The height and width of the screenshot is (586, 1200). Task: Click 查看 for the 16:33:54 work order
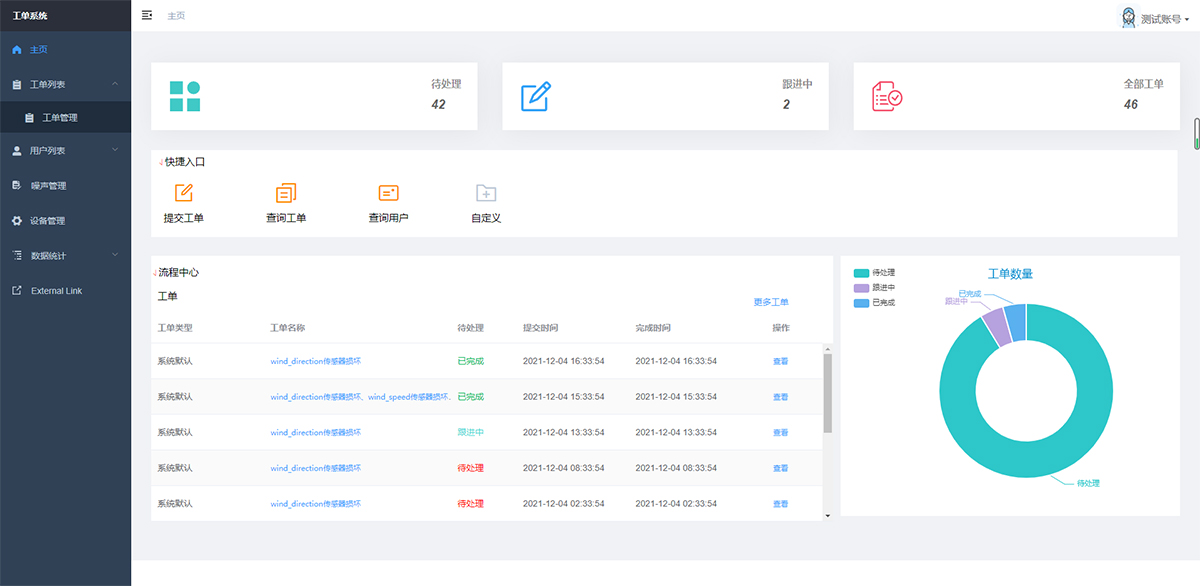[x=780, y=361]
